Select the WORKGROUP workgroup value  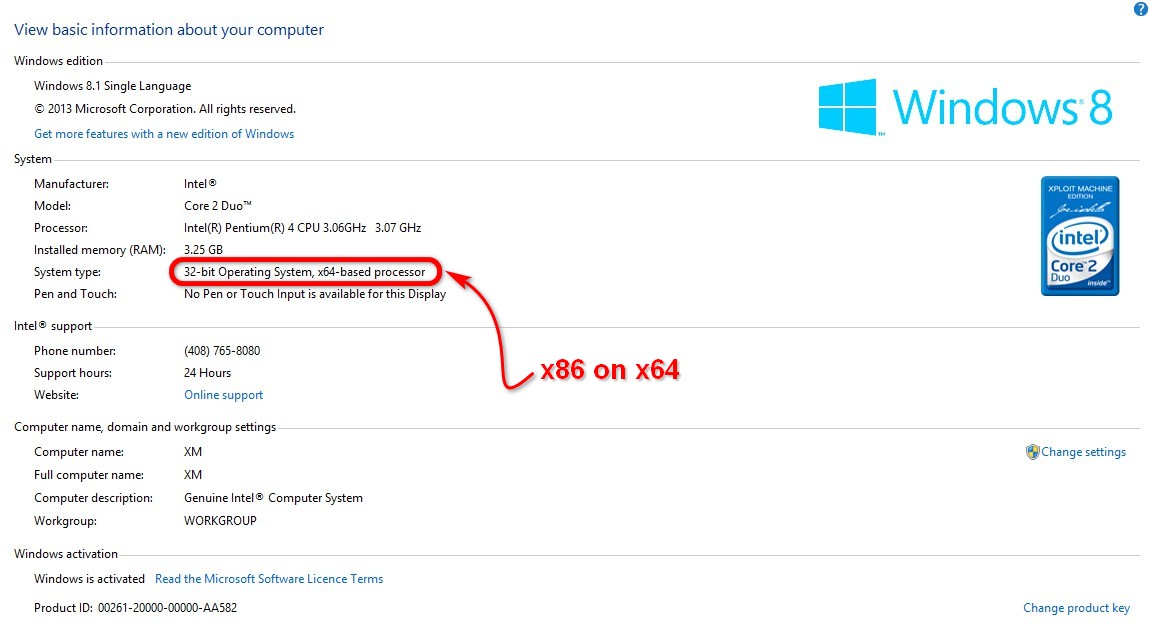tap(220, 521)
